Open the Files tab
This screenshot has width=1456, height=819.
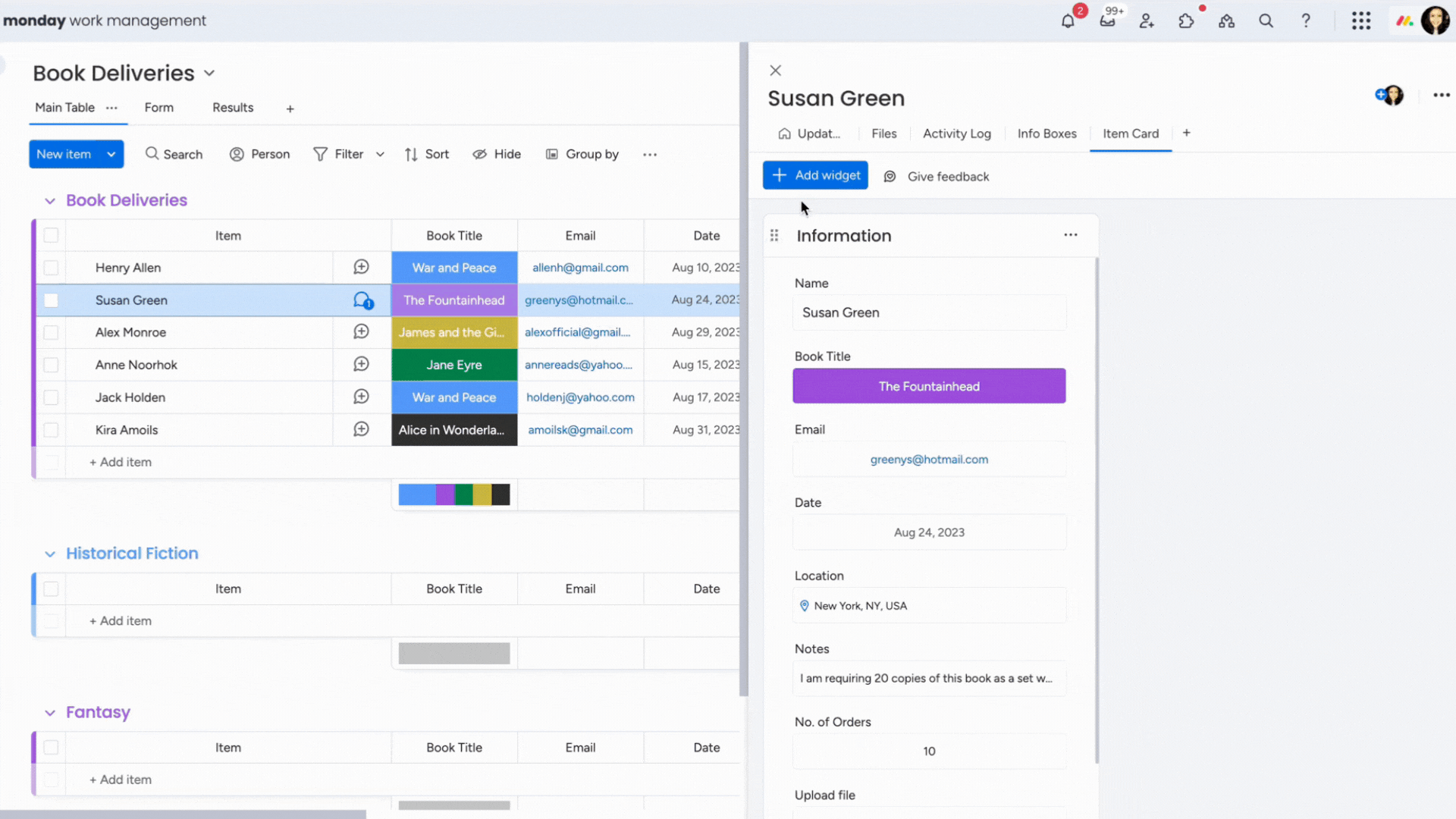tap(884, 133)
